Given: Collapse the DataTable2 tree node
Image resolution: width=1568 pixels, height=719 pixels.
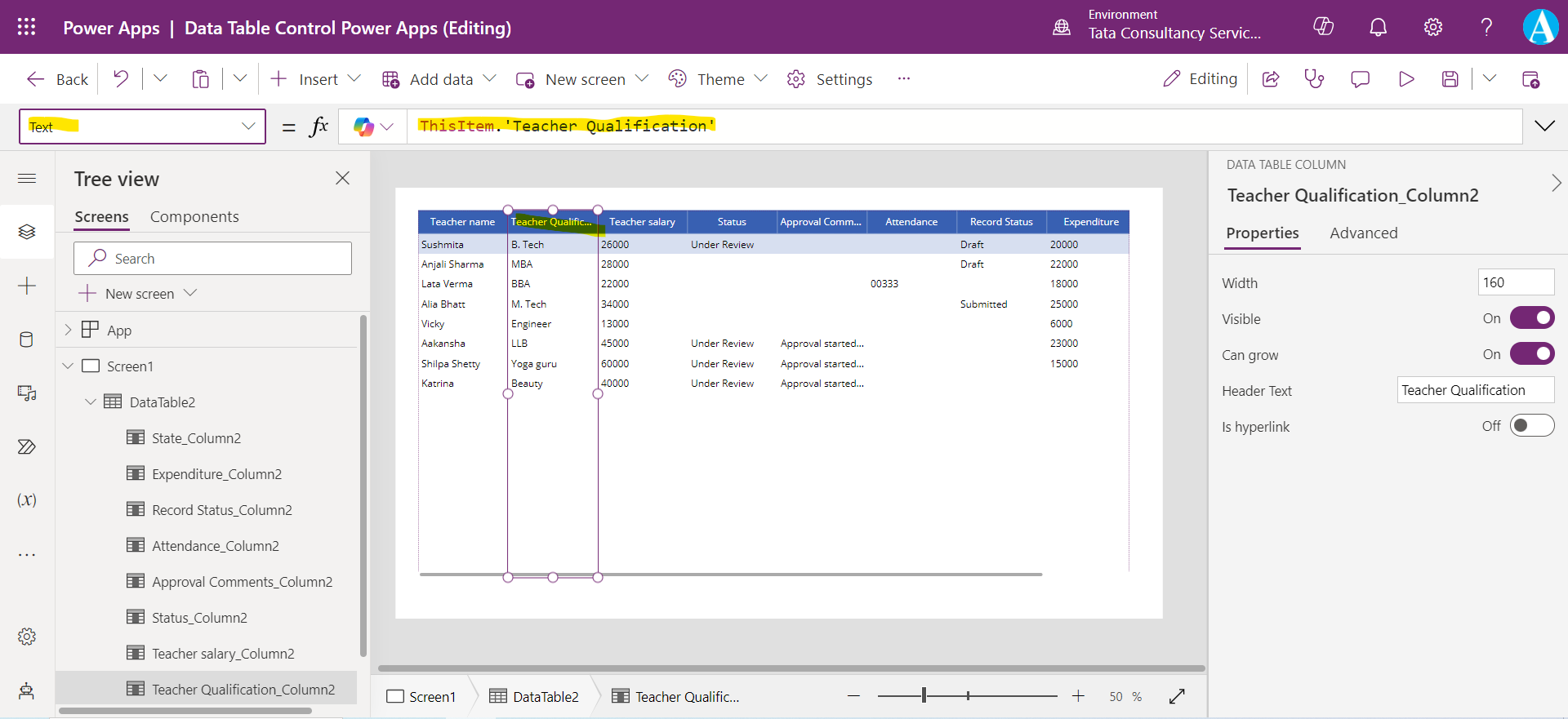Looking at the screenshot, I should pos(91,402).
